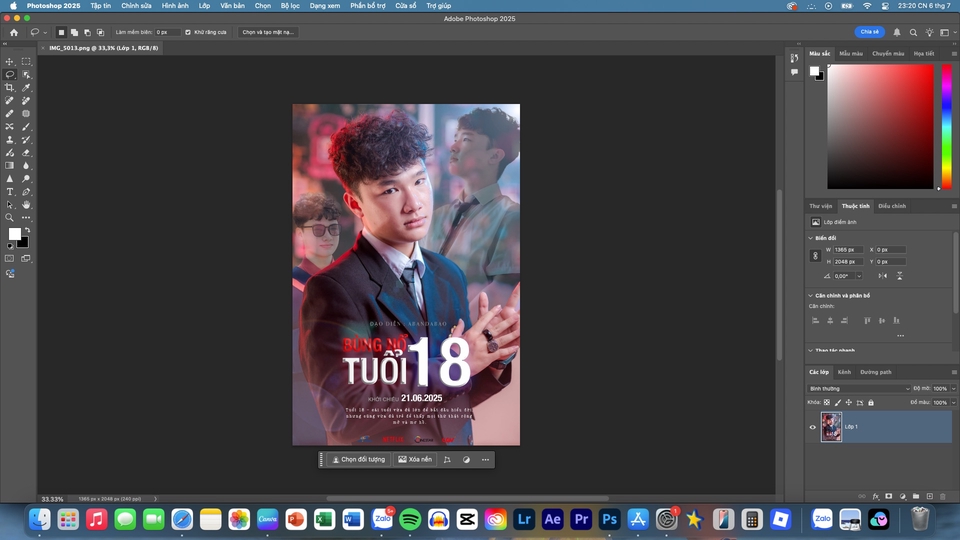
Task: Open the rotation angle dropdown
Action: point(859,276)
